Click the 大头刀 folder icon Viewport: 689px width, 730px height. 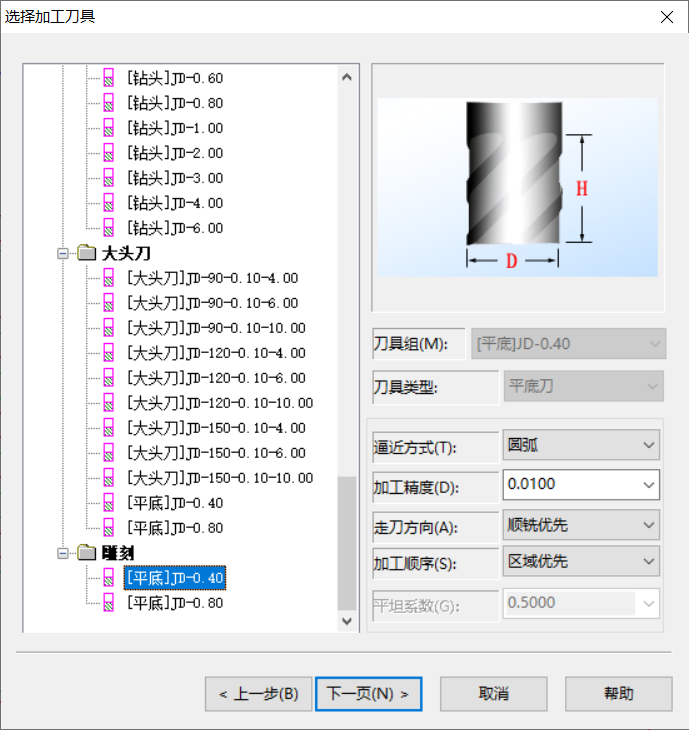[x=86, y=253]
